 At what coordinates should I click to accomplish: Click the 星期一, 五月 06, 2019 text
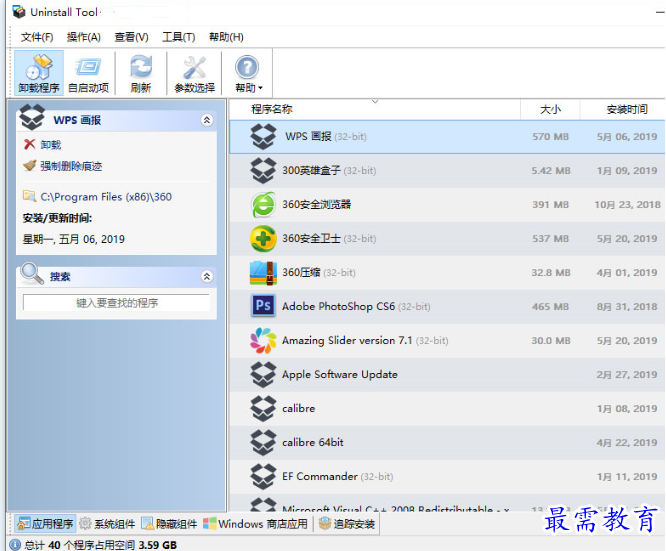(73, 239)
